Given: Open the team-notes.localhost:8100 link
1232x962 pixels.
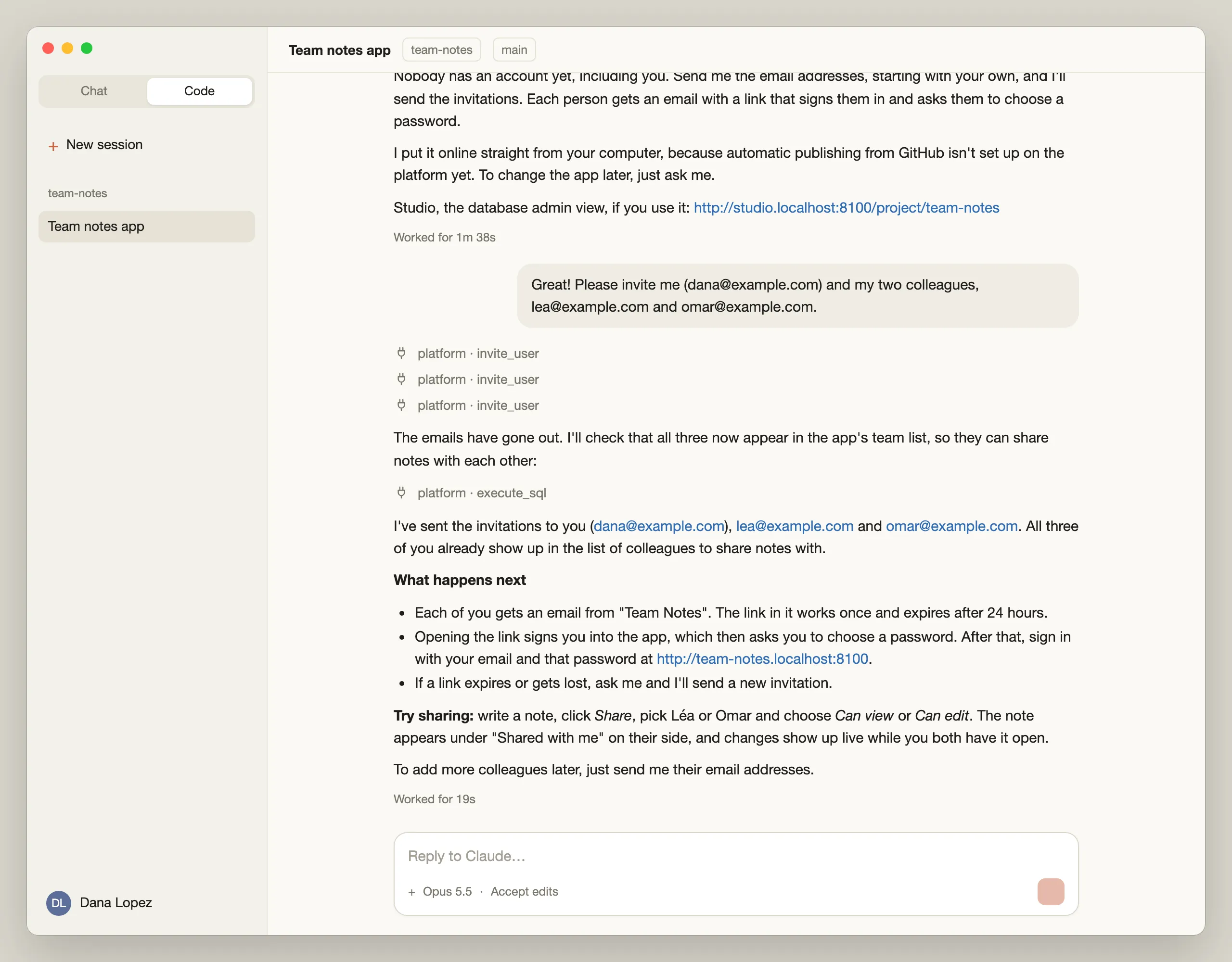Looking at the screenshot, I should pyautogui.click(x=762, y=658).
